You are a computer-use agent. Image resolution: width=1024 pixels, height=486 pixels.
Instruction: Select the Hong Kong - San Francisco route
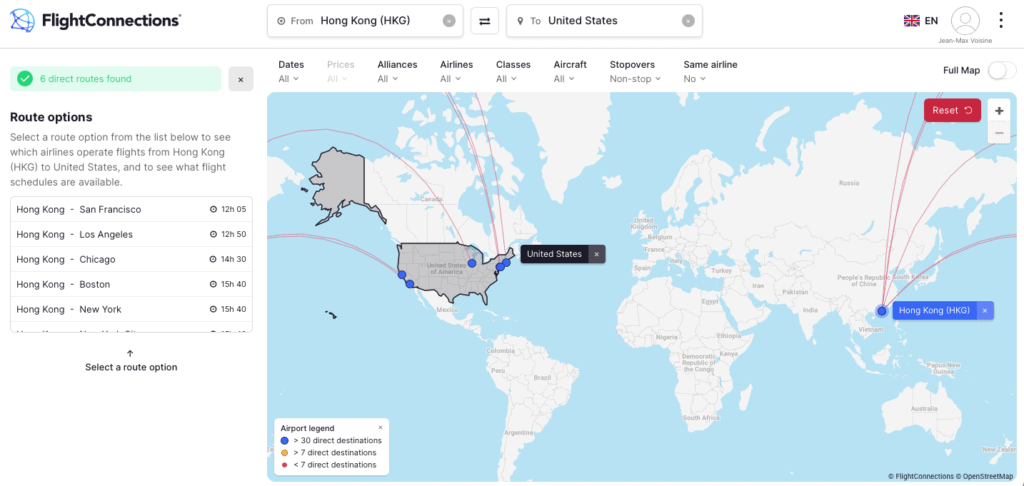click(131, 209)
